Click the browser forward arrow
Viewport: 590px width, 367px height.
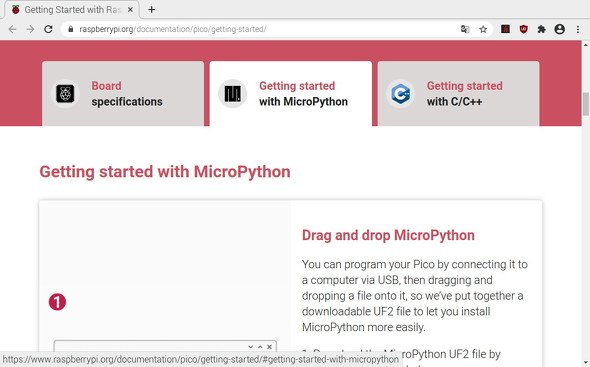pos(30,29)
